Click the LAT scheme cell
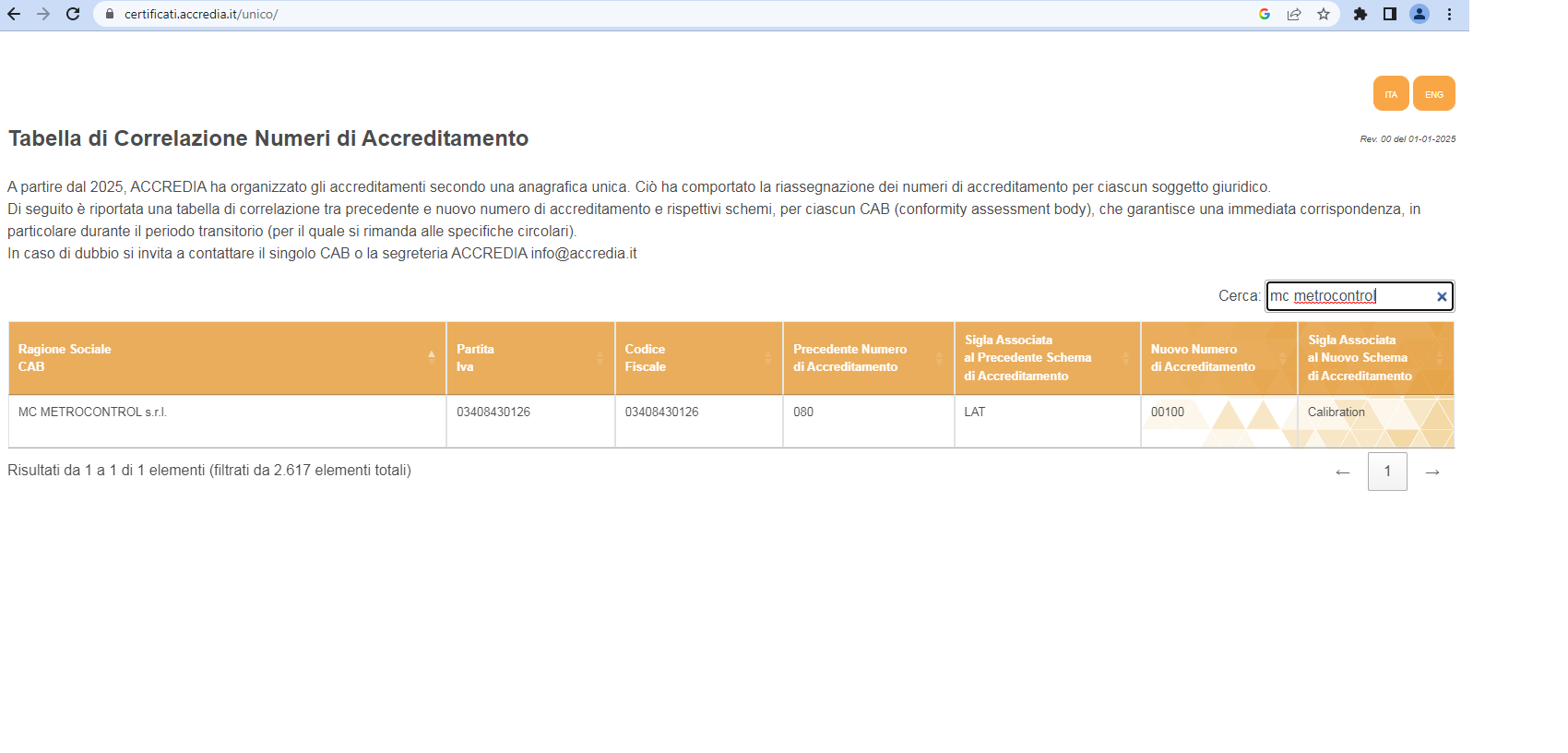The width and height of the screenshot is (1568, 753). tap(1048, 422)
